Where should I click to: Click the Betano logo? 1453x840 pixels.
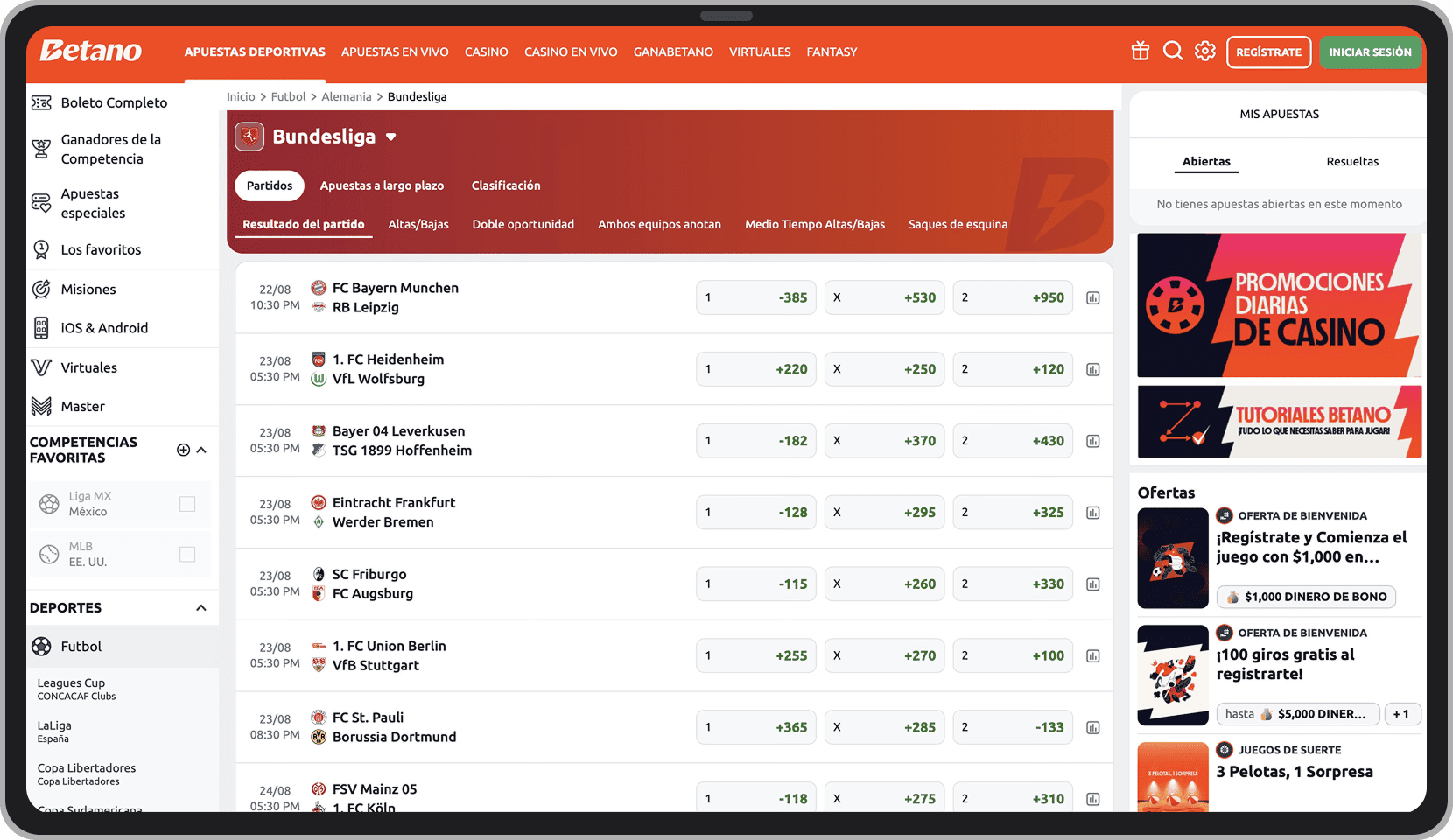coord(90,51)
